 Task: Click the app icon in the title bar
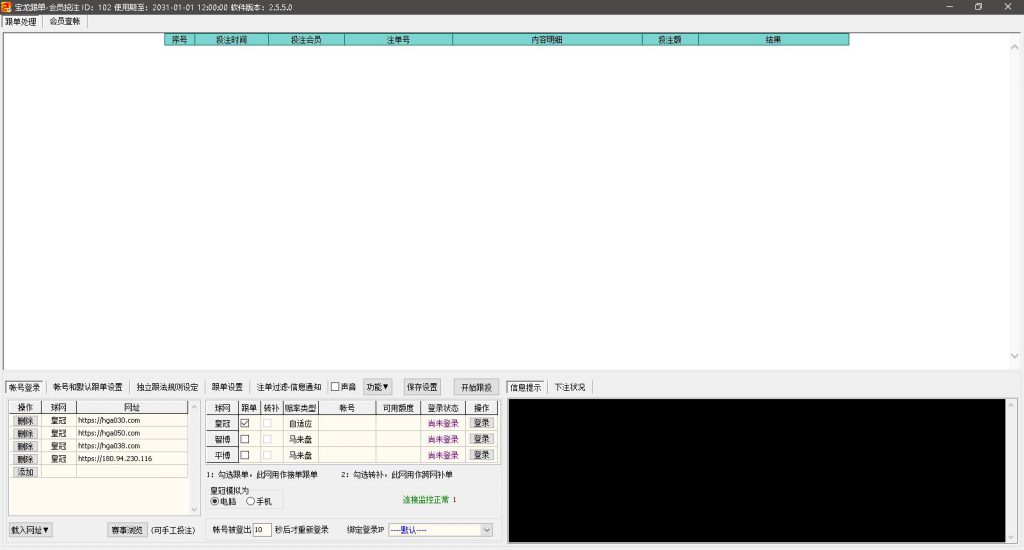tap(7, 7)
